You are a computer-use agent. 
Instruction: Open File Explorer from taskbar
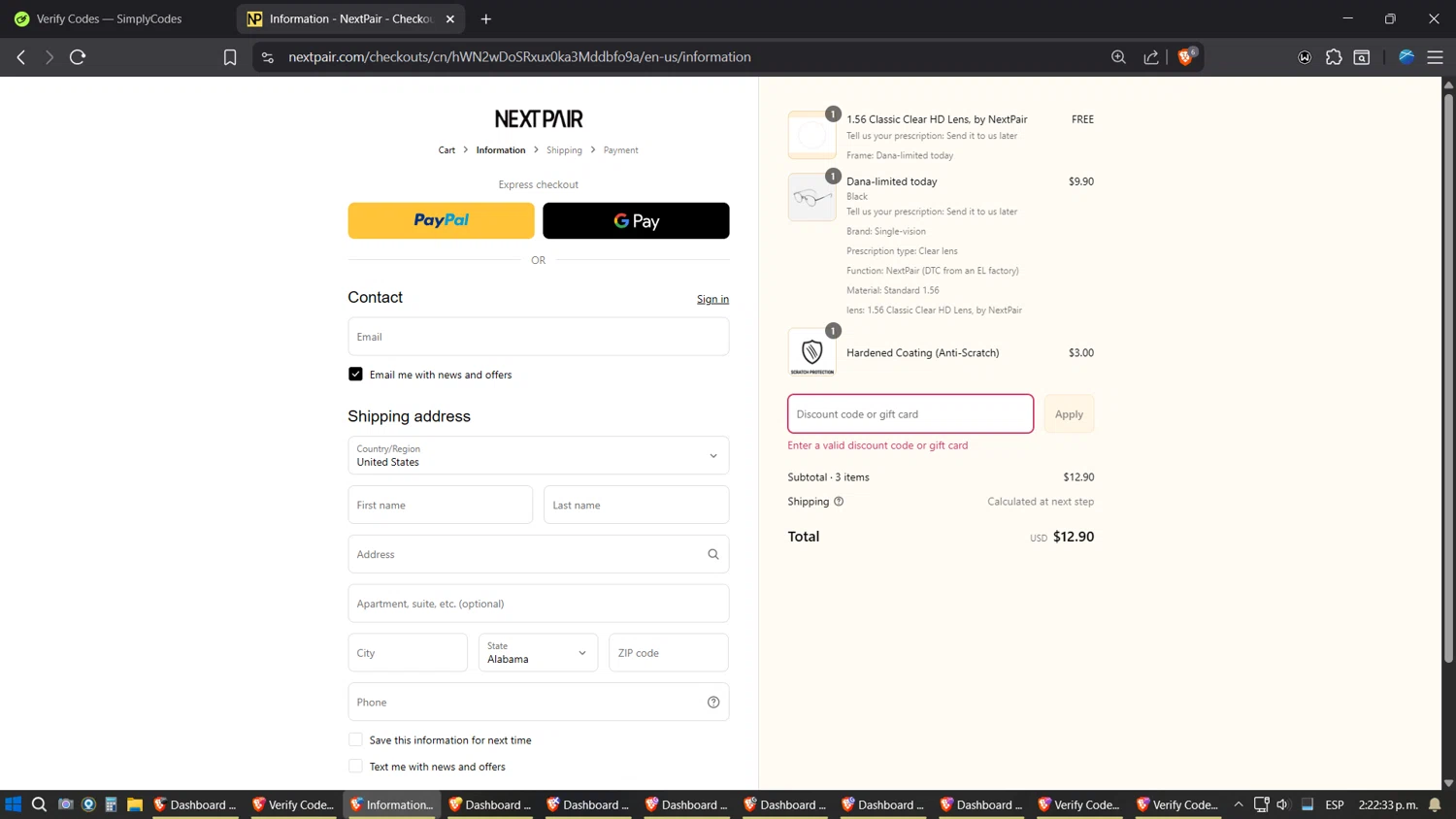point(135,804)
